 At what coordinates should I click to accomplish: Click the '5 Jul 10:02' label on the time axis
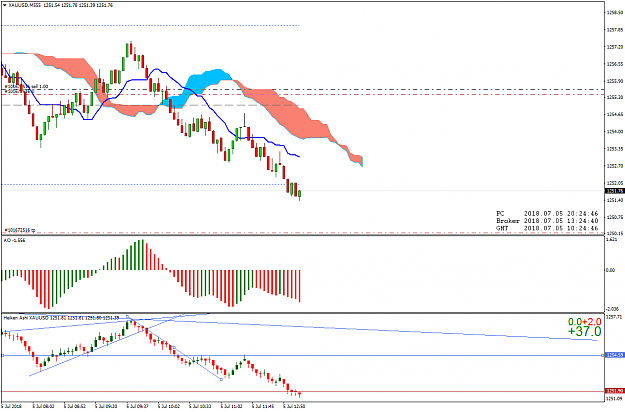[x=169, y=406]
